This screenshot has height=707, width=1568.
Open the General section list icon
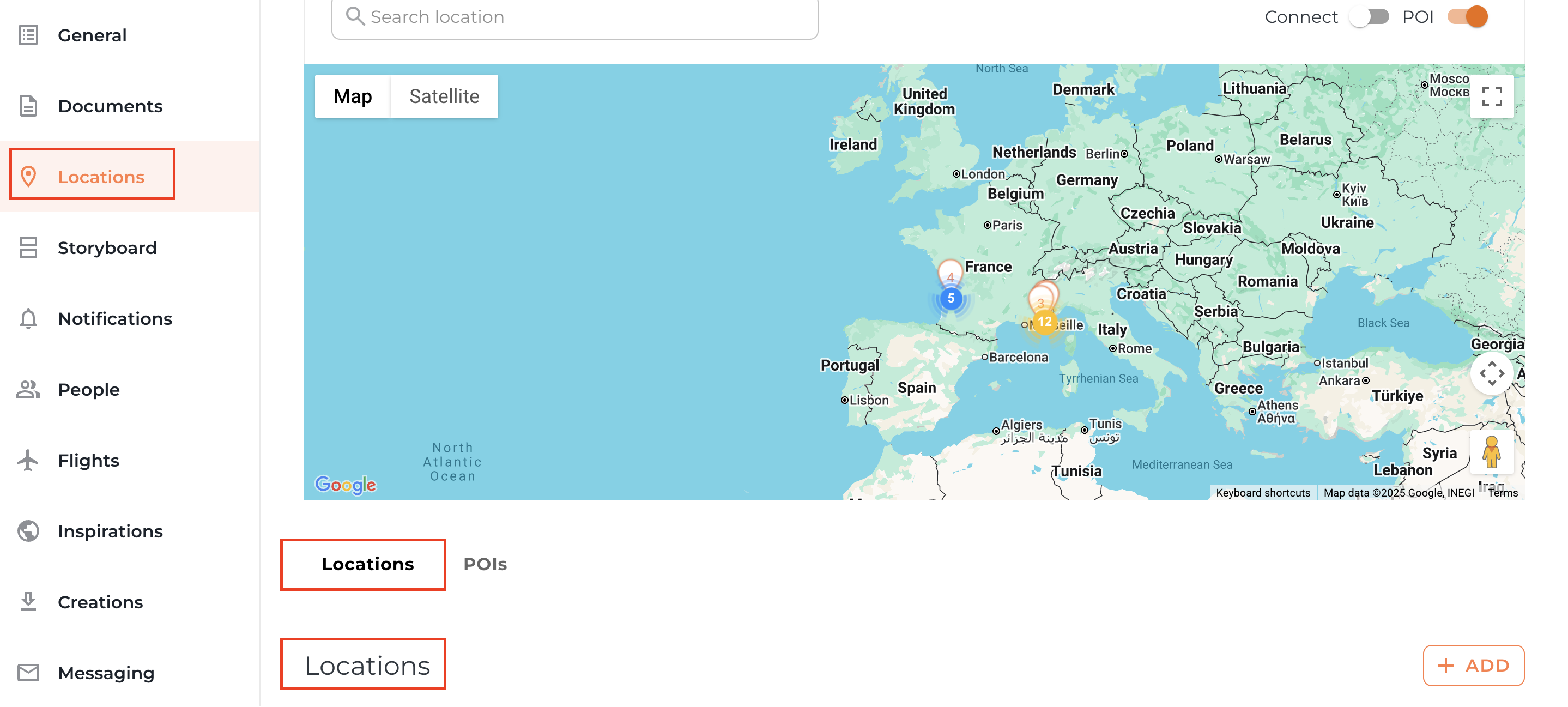[28, 35]
